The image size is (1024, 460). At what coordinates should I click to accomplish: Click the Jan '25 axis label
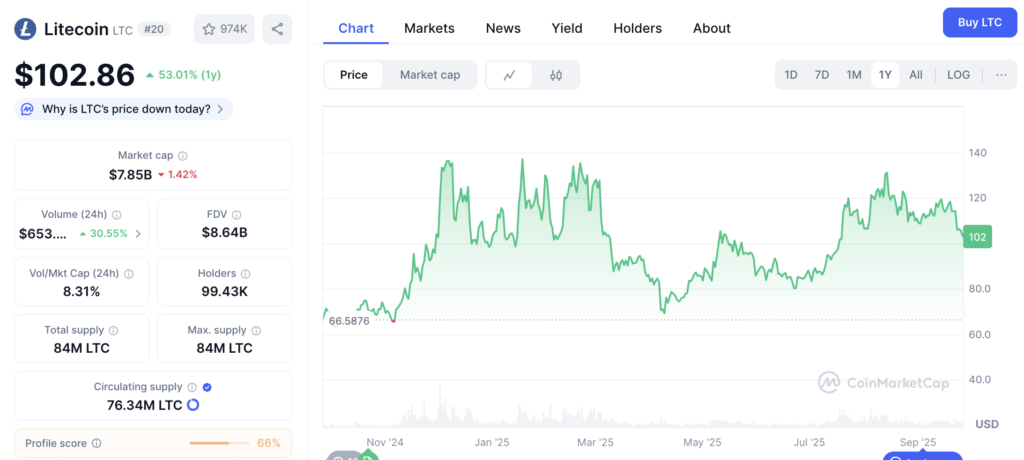pos(492,442)
